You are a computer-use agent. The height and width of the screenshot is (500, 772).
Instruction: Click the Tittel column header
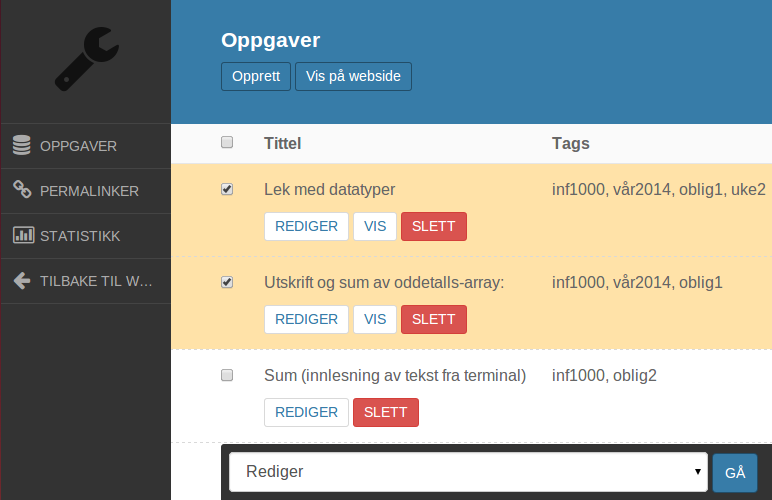[282, 143]
